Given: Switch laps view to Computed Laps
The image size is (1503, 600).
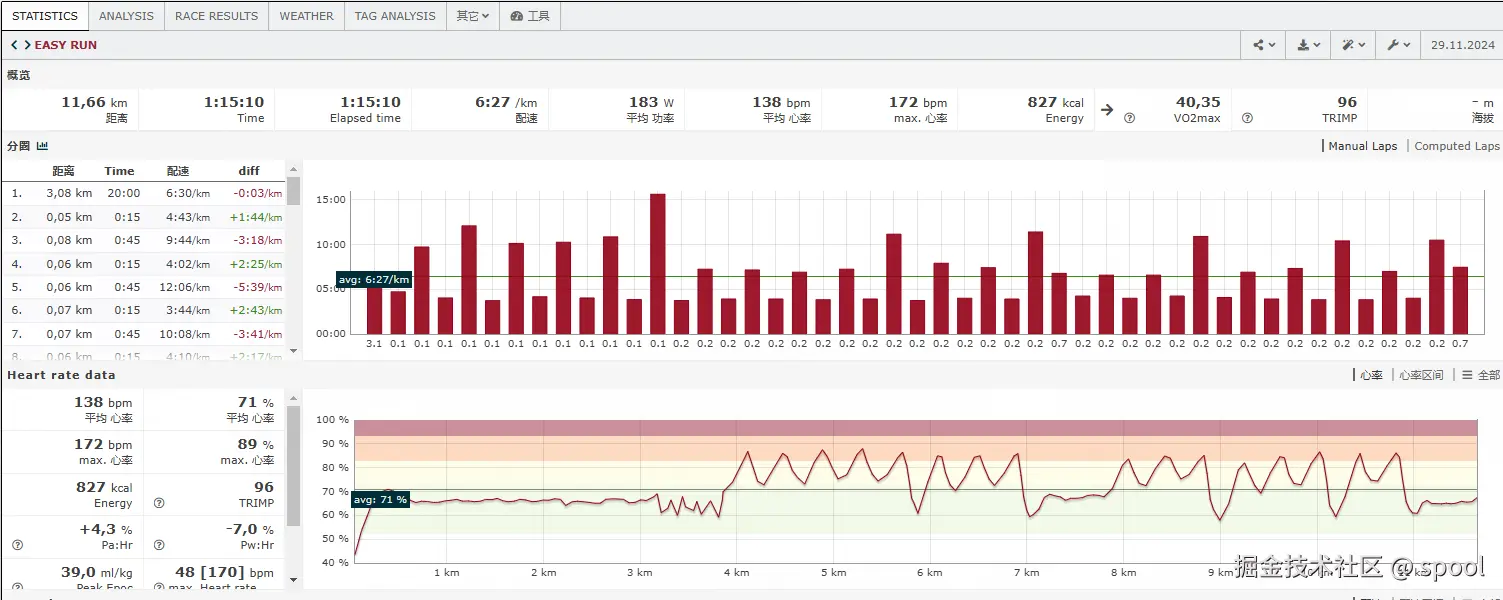Looking at the screenshot, I should [1456, 146].
